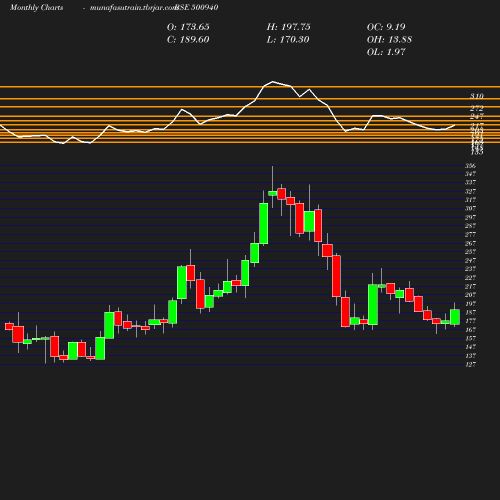The image size is (500, 500).
Task: Click the open price "O: 173.65"
Action: [x=188, y=27]
